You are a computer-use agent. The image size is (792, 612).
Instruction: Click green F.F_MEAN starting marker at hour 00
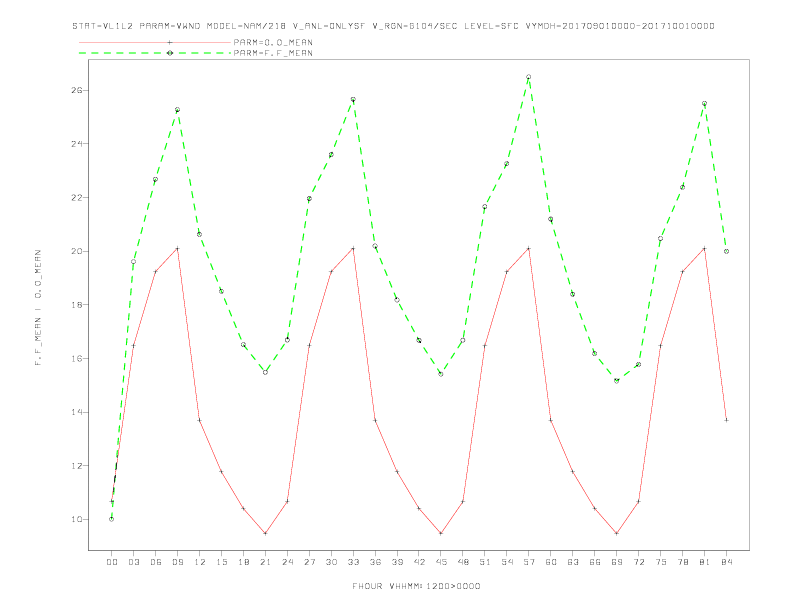[x=112, y=519]
